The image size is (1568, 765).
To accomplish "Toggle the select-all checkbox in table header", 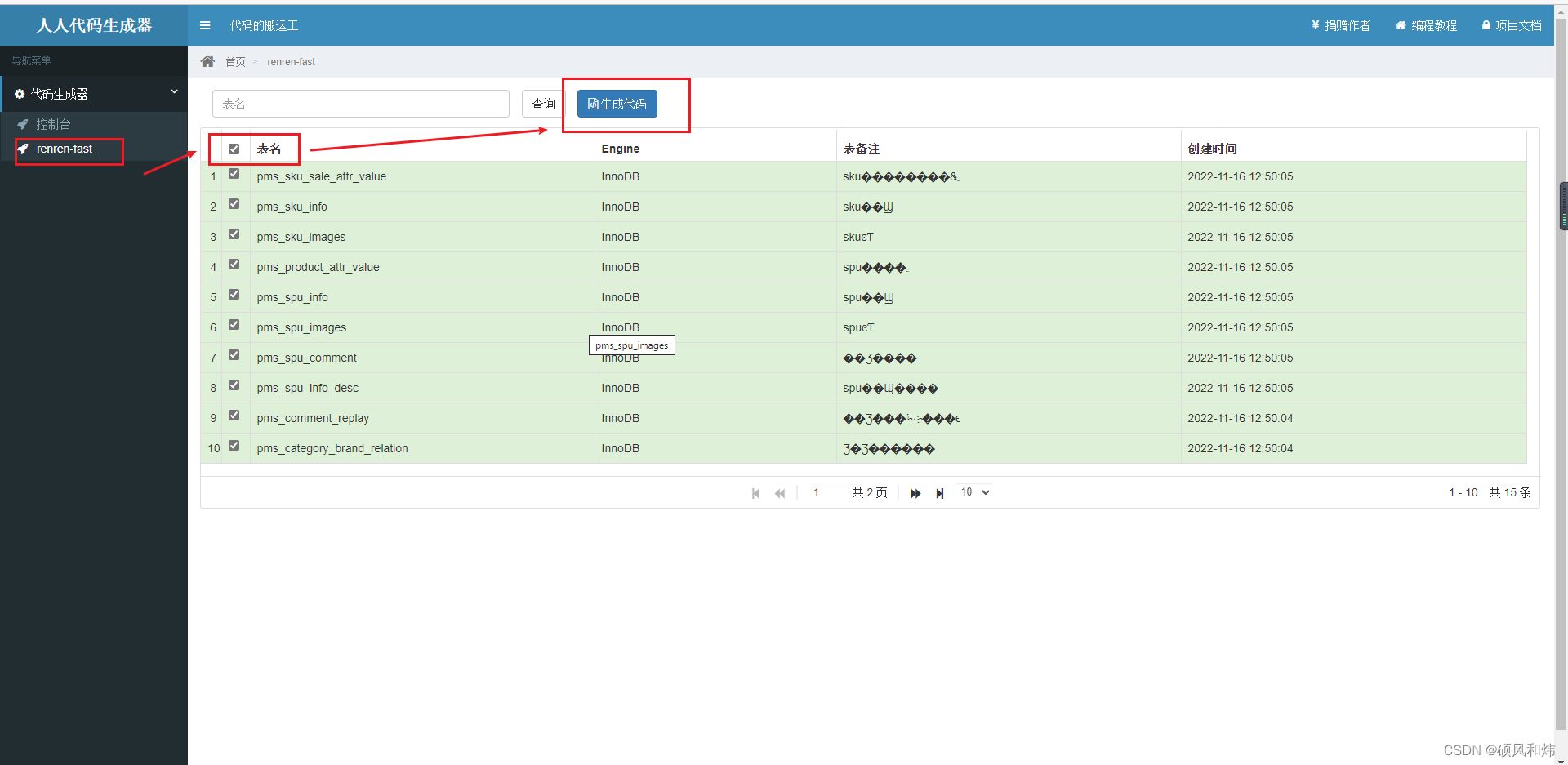I will pyautogui.click(x=234, y=149).
